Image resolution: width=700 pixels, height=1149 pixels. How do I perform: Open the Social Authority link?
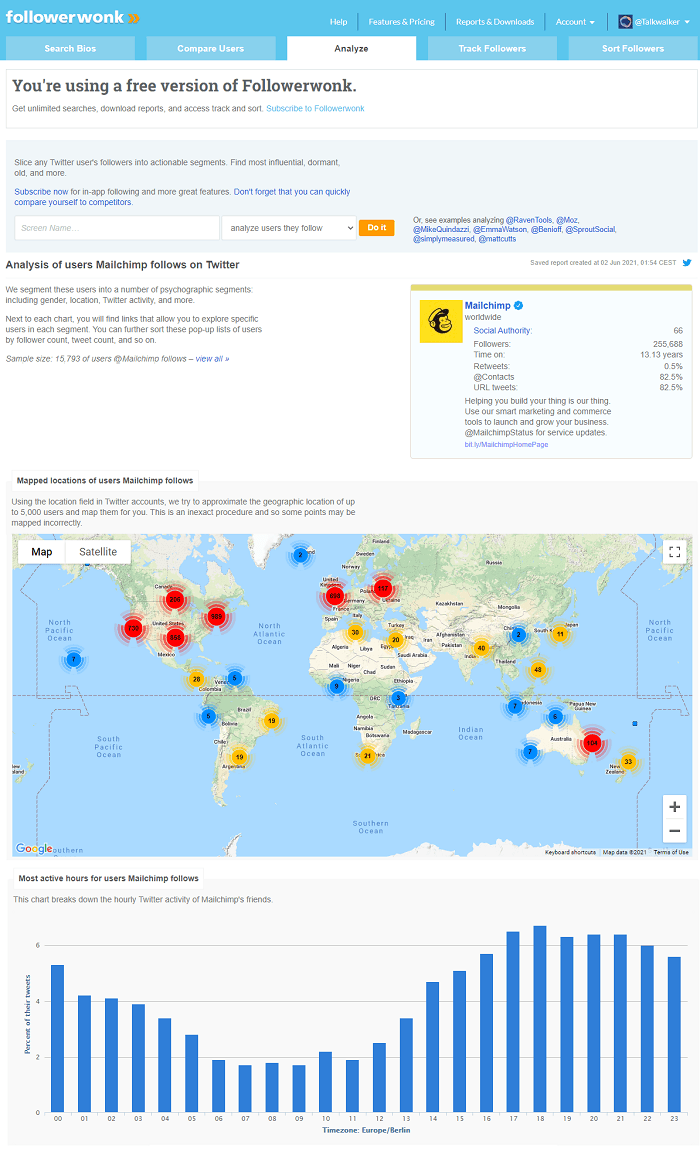(x=502, y=330)
